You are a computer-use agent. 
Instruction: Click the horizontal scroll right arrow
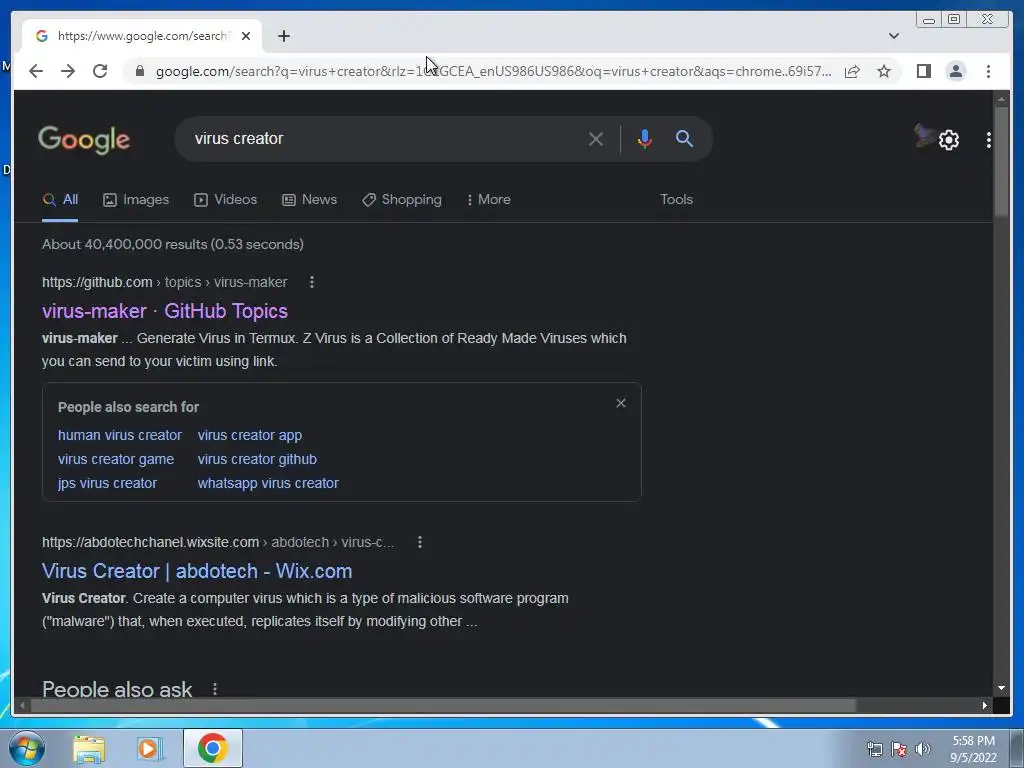(x=984, y=705)
